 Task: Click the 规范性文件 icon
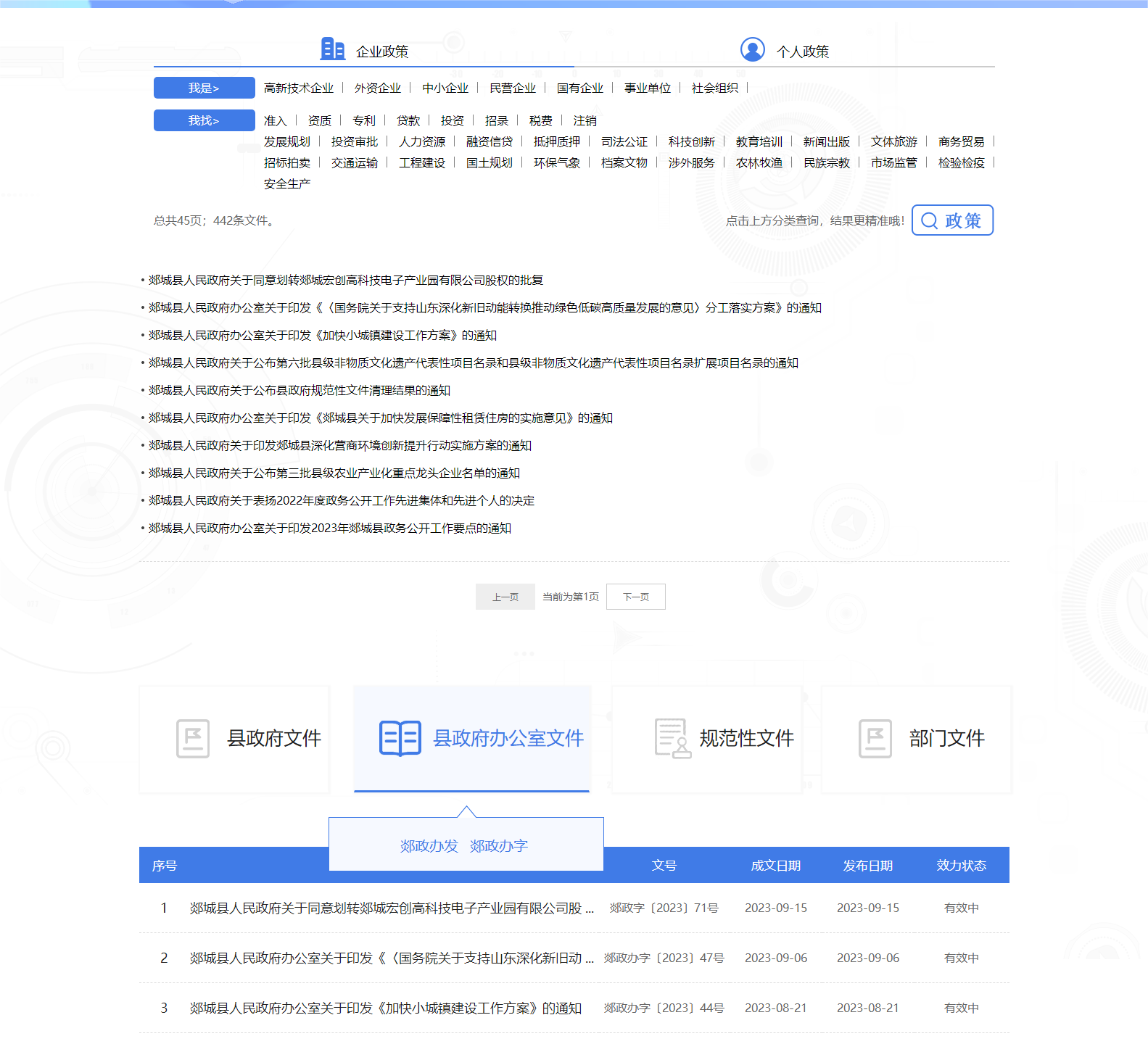pyautogui.click(x=673, y=739)
